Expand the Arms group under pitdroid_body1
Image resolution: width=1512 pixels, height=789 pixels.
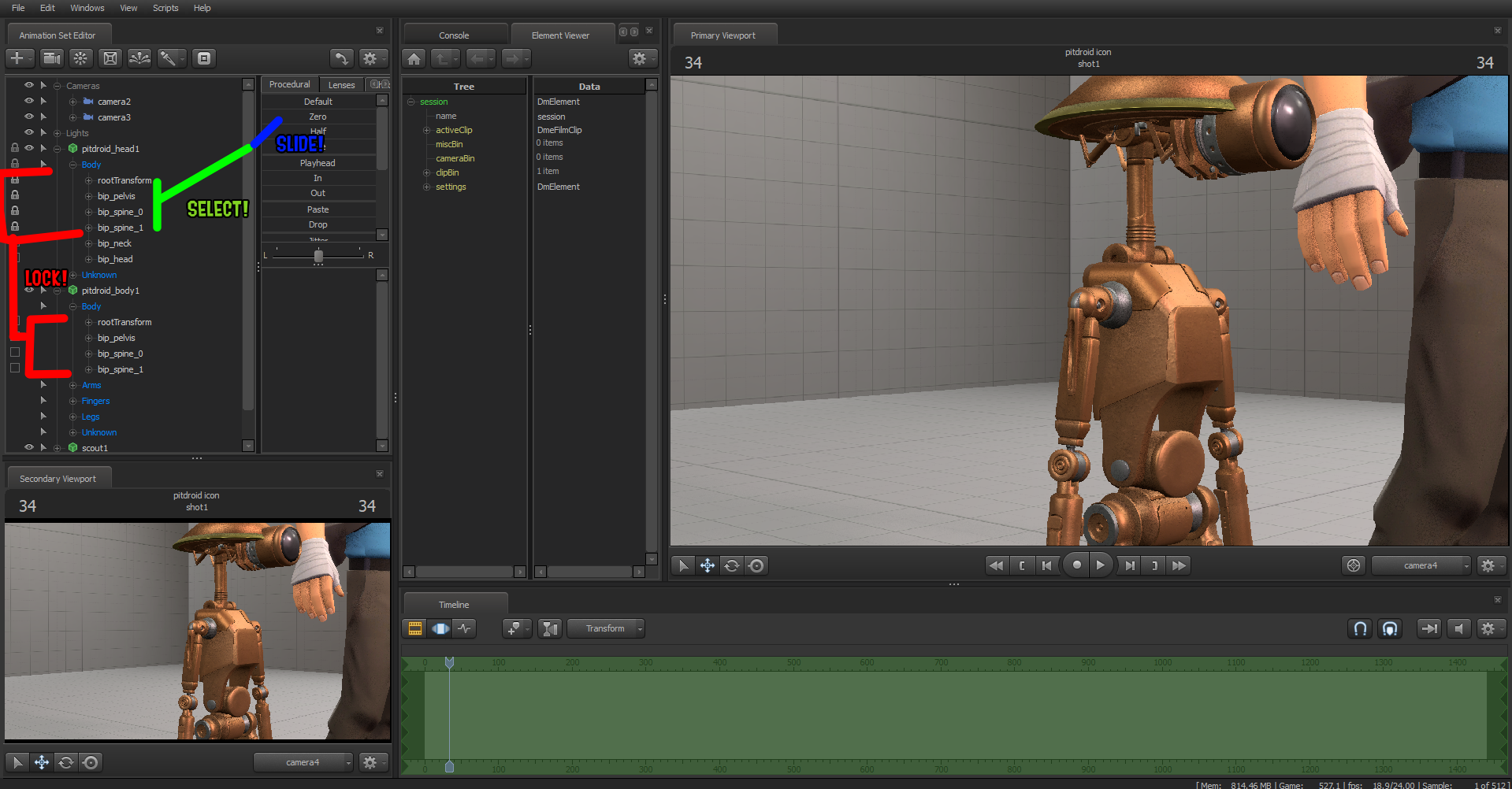tap(72, 385)
